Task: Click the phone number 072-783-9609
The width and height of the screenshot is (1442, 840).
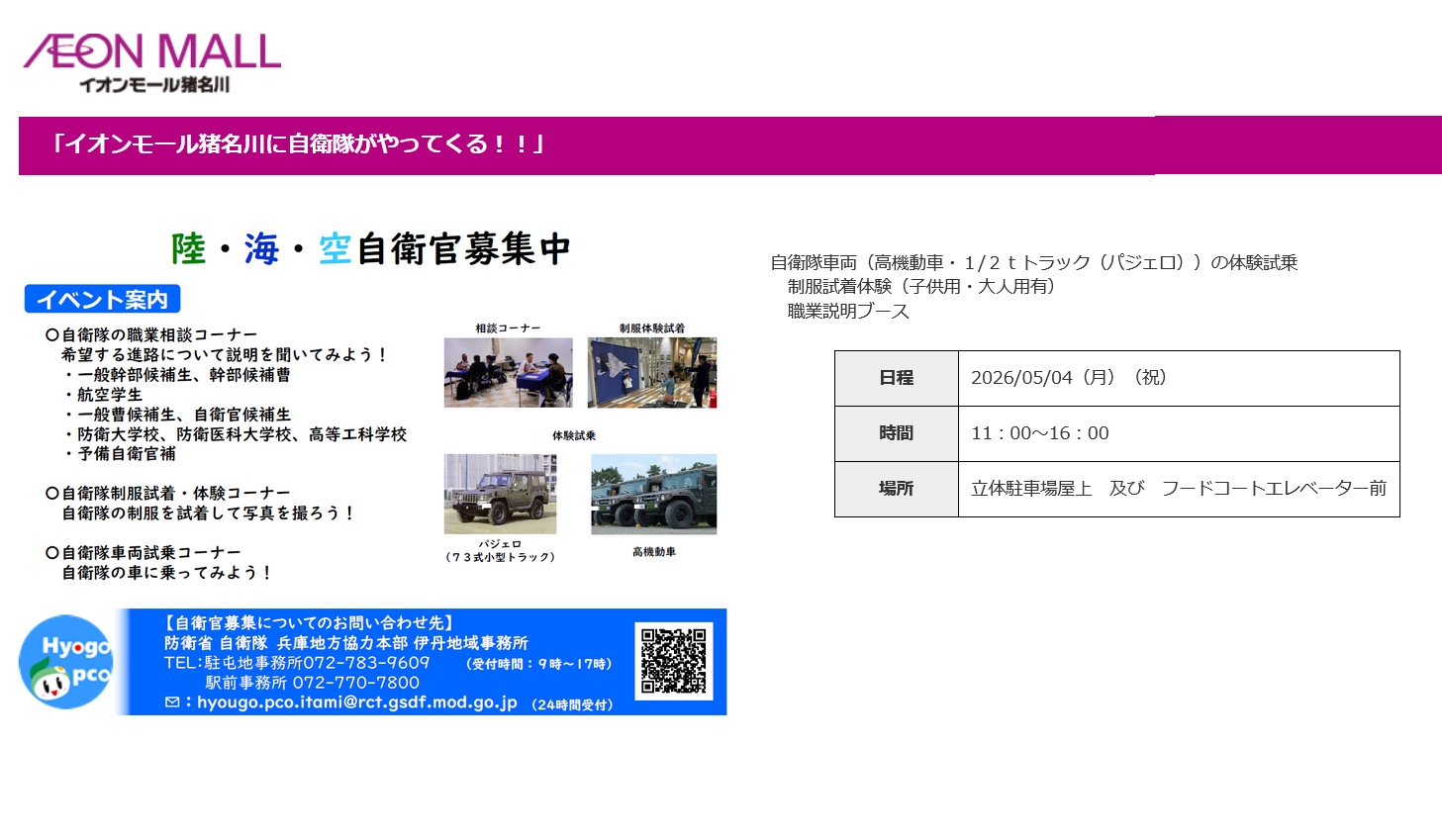Action: tap(366, 663)
